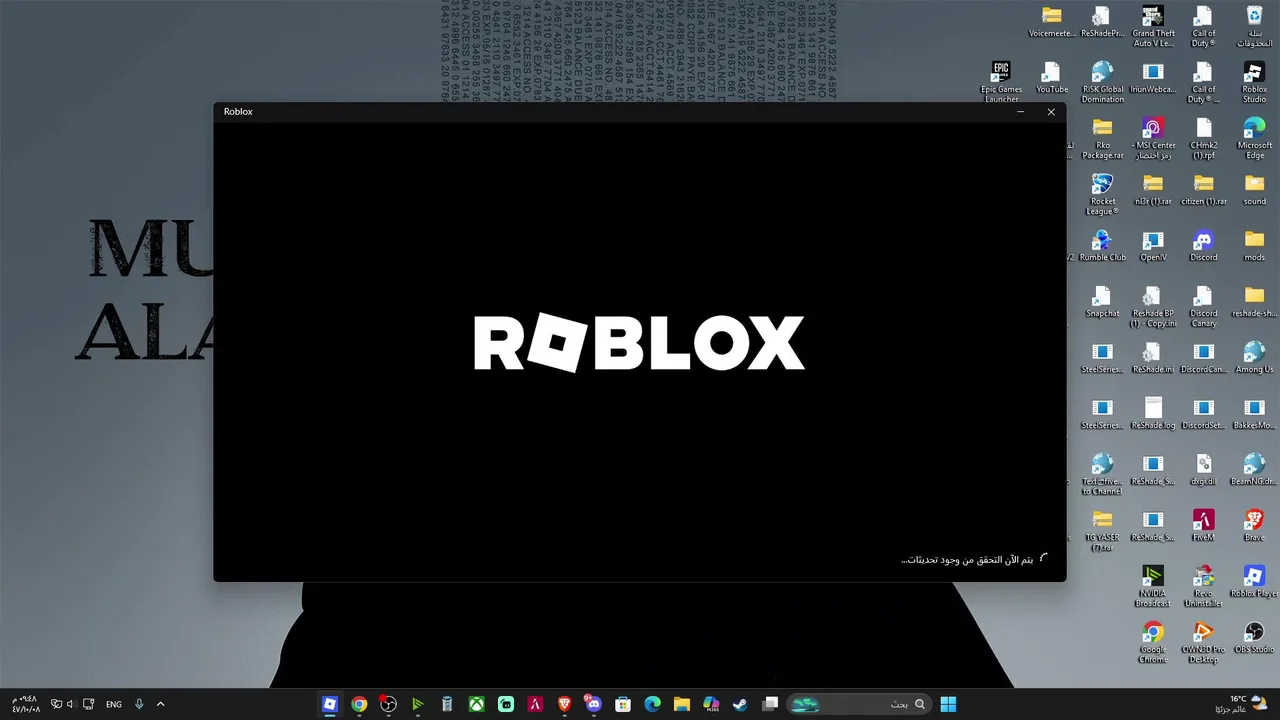Switch the ENG input language indicator
The image size is (1280, 720).
coord(114,704)
